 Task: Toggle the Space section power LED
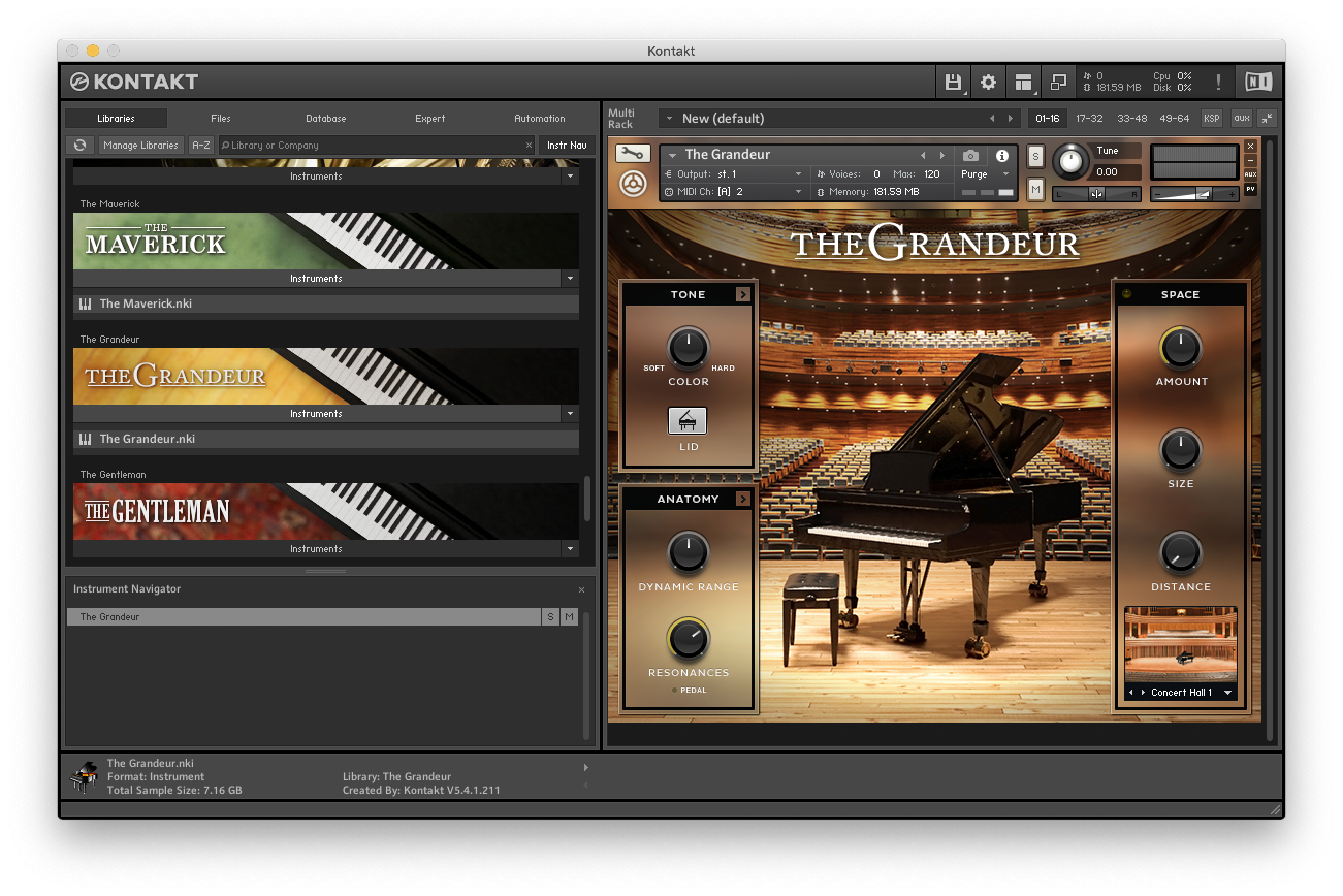1126,294
